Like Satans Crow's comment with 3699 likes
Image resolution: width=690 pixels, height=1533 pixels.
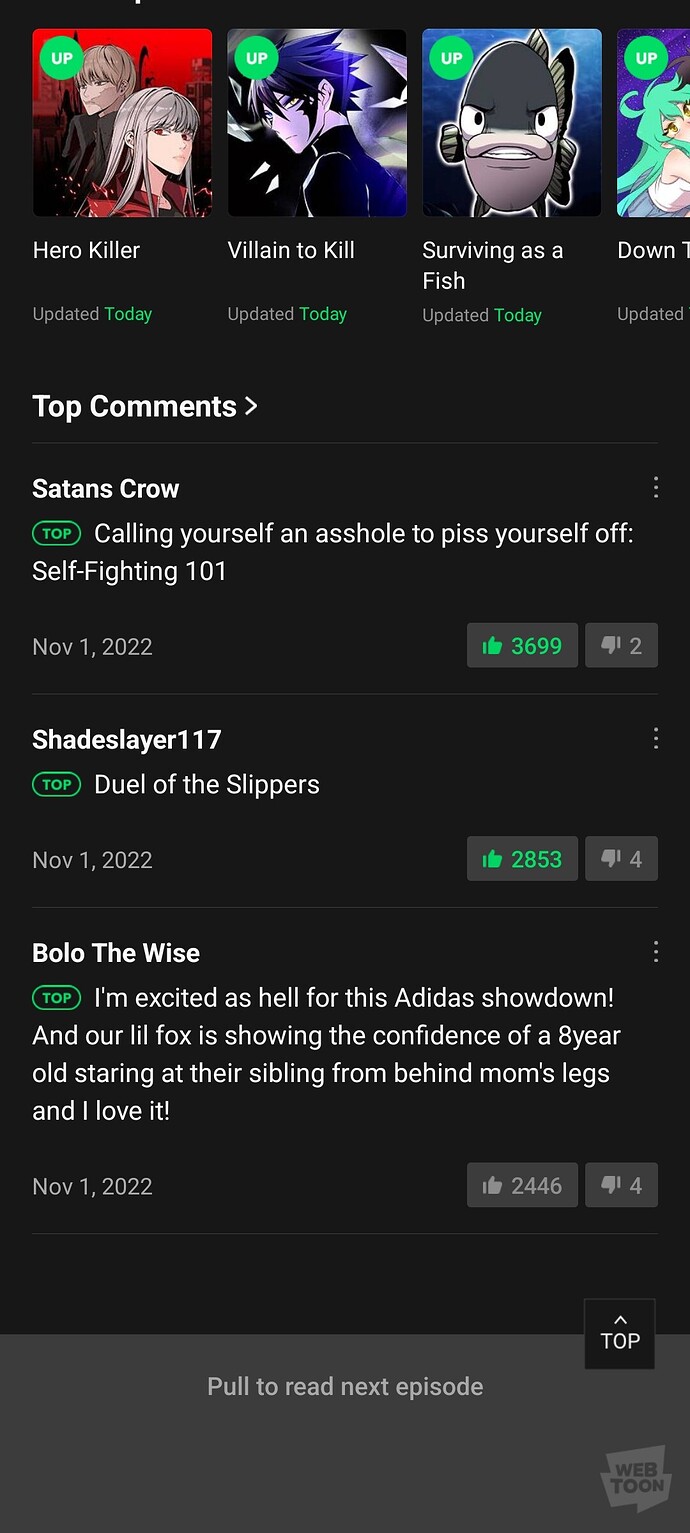tap(522, 646)
